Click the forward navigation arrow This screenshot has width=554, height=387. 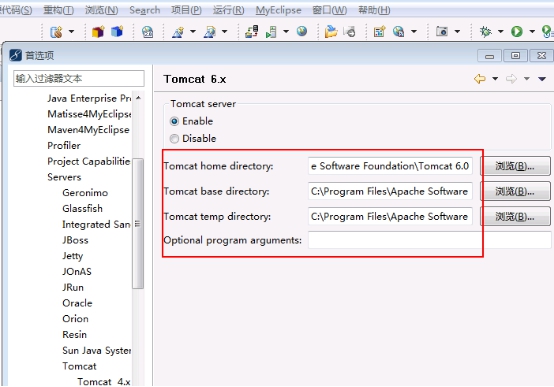pyautogui.click(x=511, y=78)
